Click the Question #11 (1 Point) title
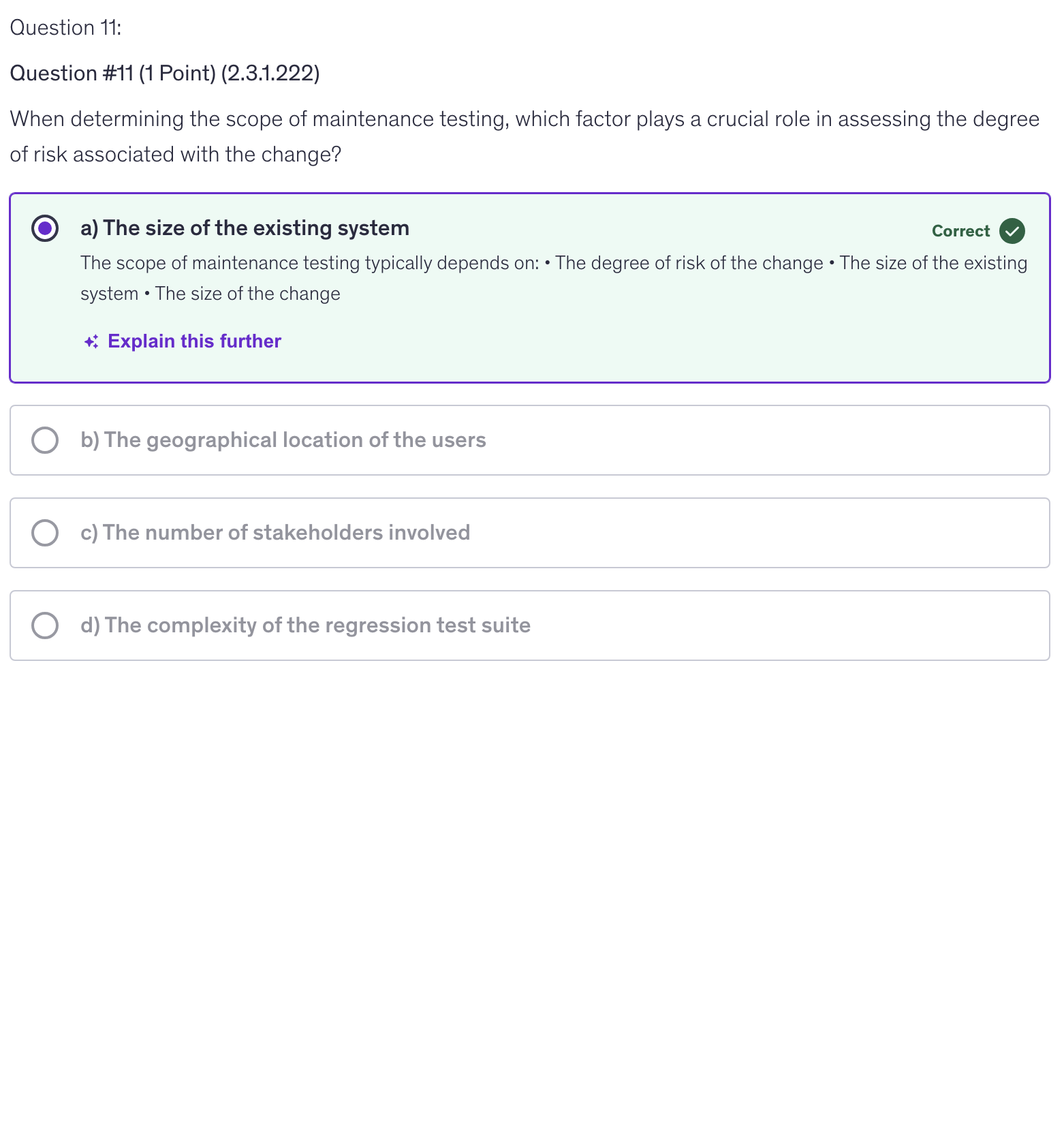 [x=164, y=74]
